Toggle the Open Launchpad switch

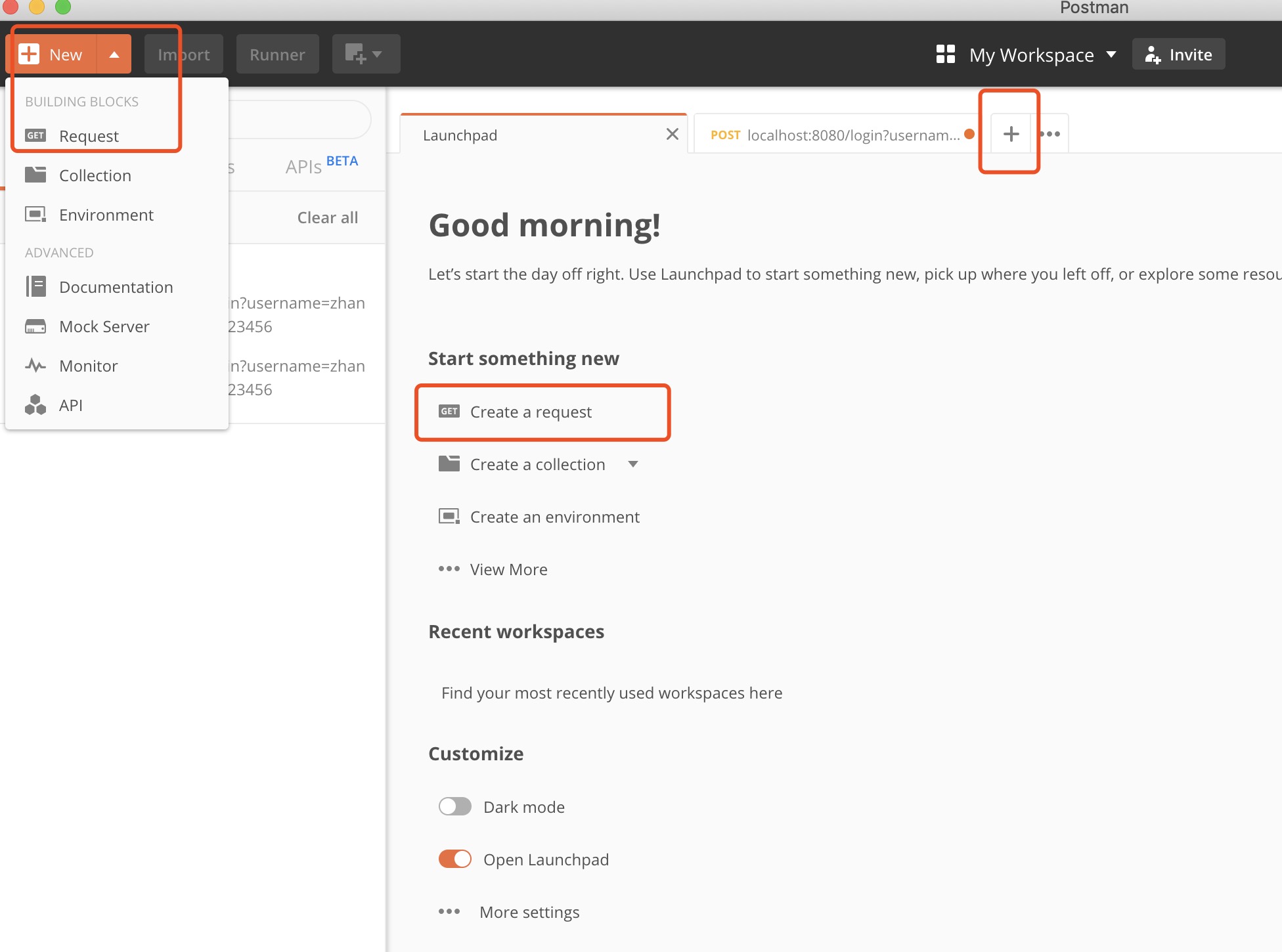coord(455,858)
